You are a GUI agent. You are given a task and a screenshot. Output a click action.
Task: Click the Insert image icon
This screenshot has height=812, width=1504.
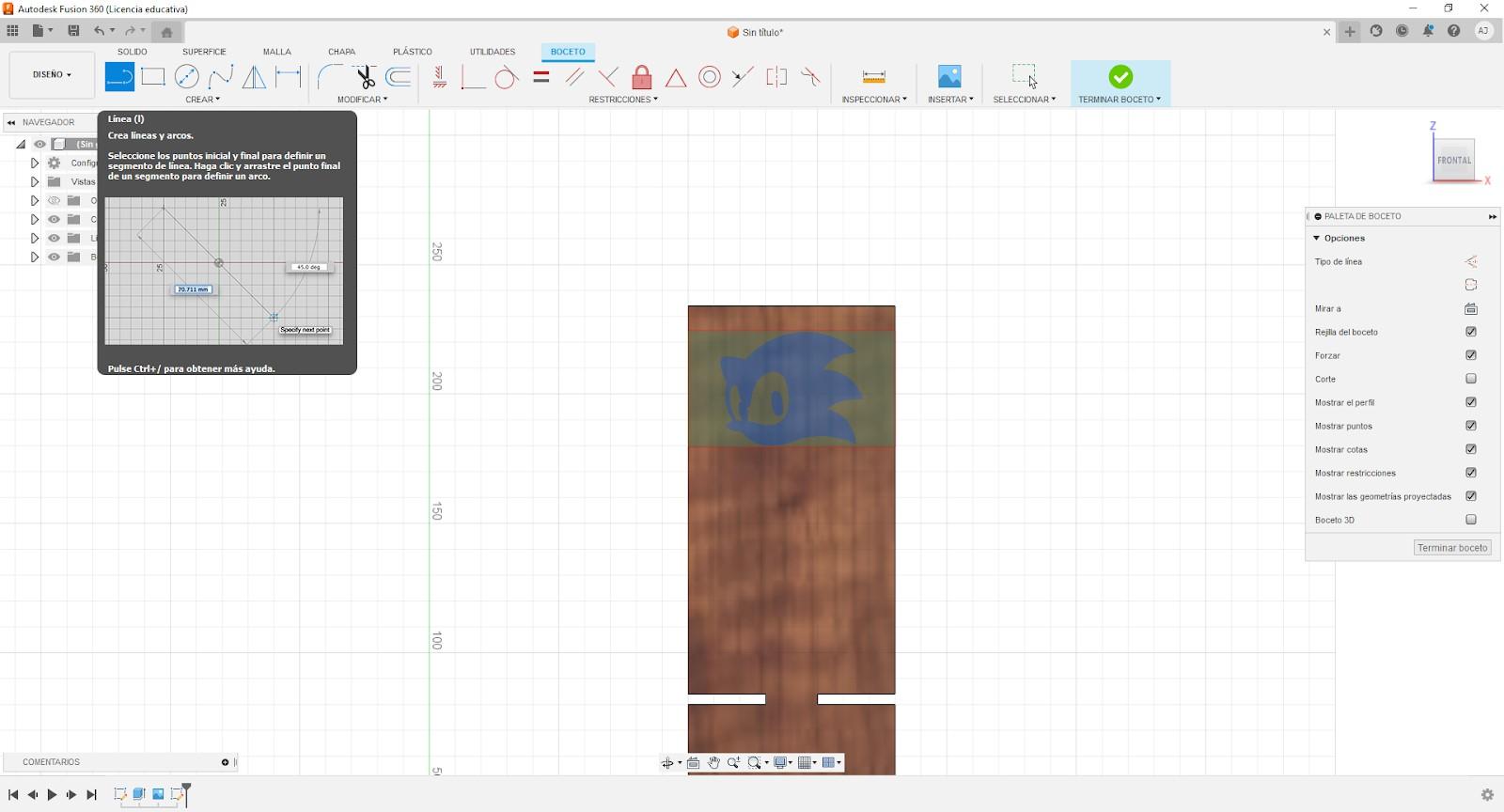(x=949, y=77)
